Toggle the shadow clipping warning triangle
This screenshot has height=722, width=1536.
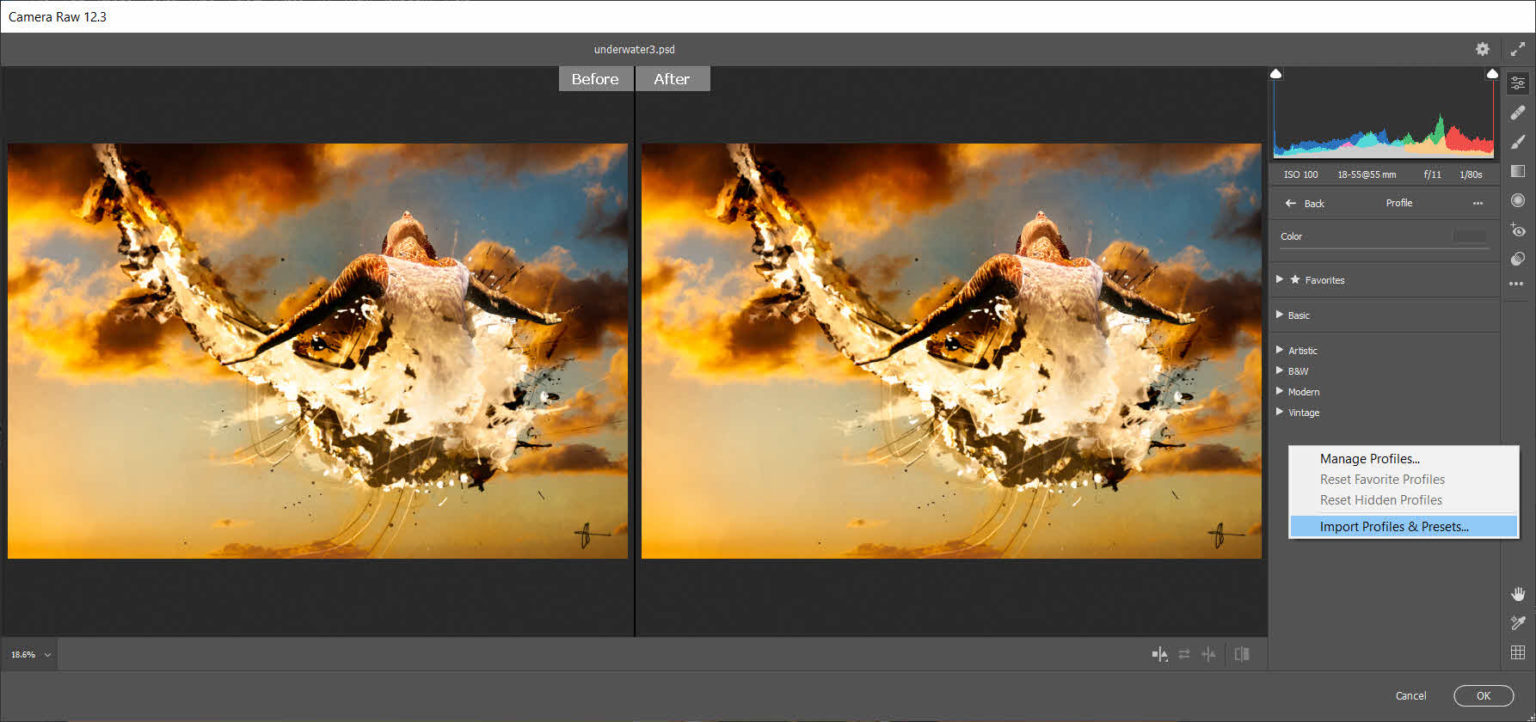click(x=1276, y=73)
